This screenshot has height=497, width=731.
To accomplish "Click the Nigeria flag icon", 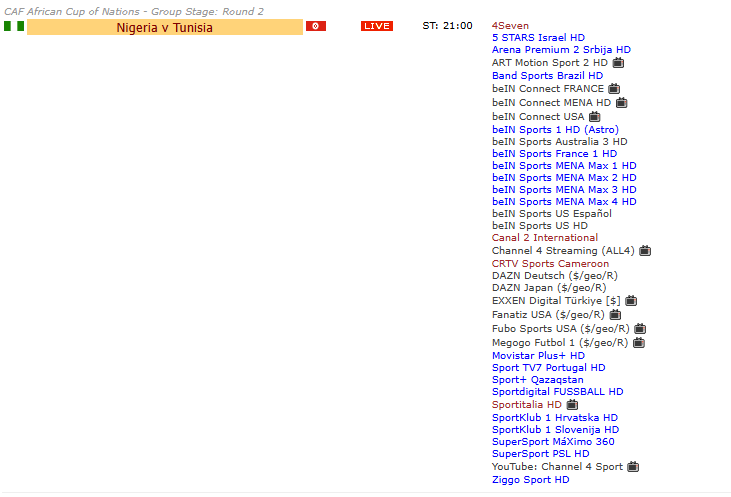I will (14, 26).
